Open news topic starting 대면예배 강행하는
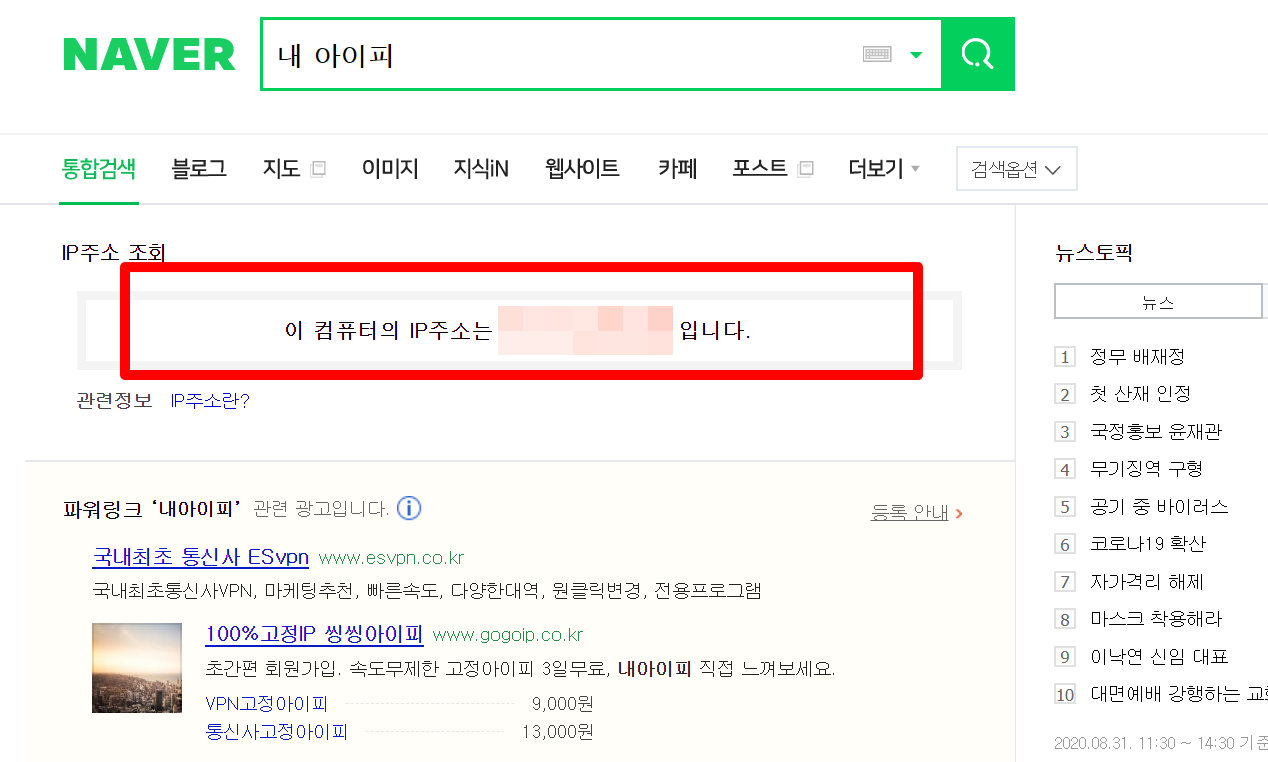 1179,694
